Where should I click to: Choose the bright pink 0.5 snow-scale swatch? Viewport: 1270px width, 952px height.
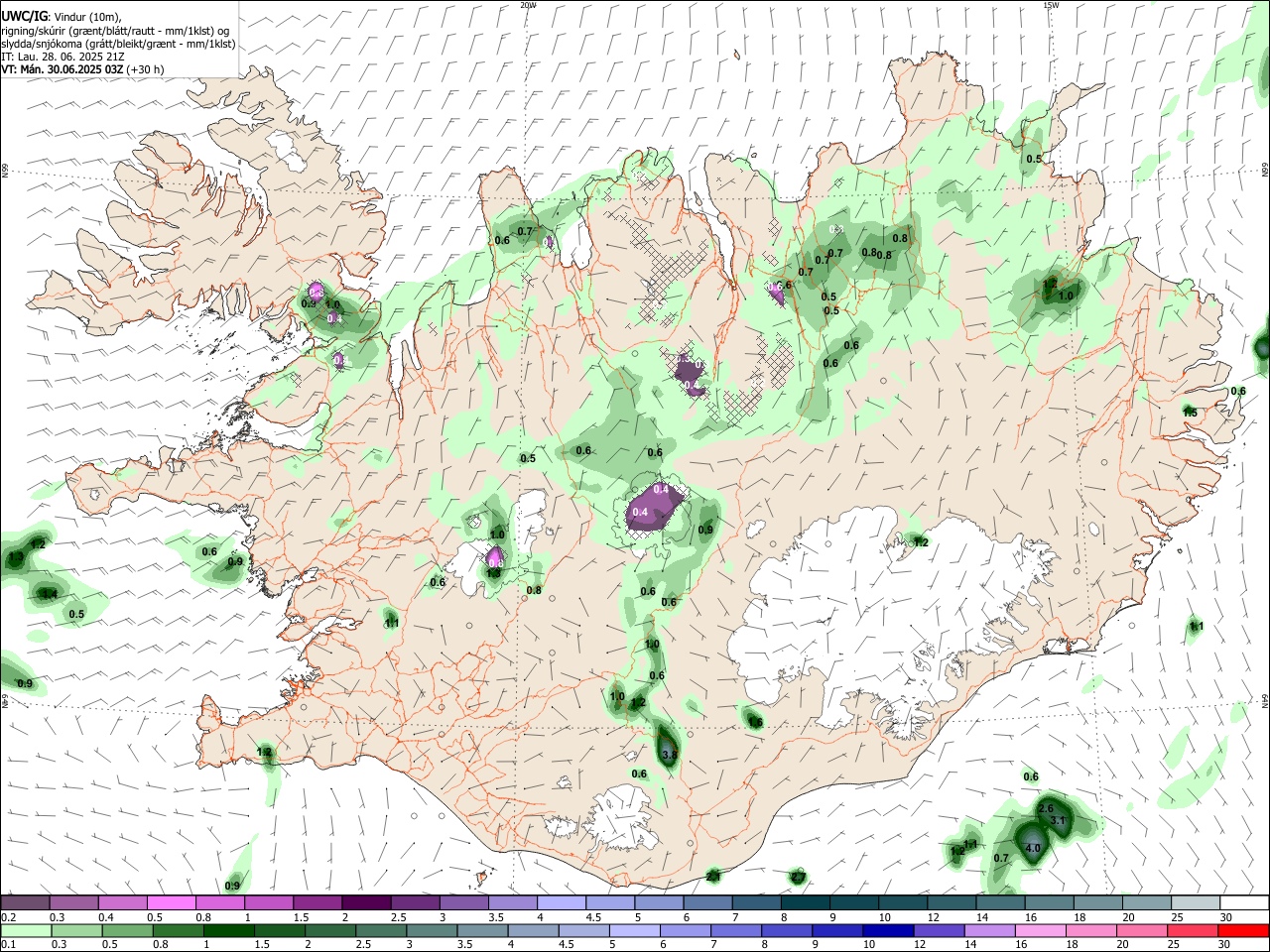pos(171,902)
